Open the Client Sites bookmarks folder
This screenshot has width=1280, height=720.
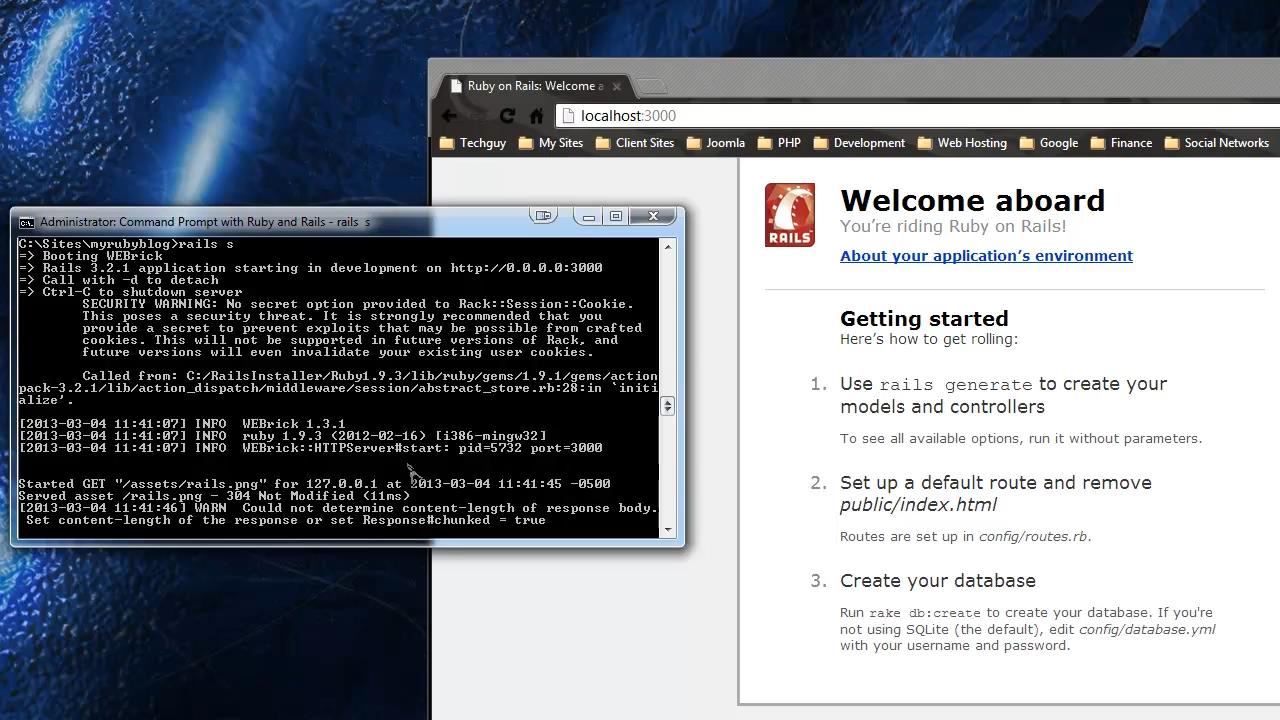(635, 143)
